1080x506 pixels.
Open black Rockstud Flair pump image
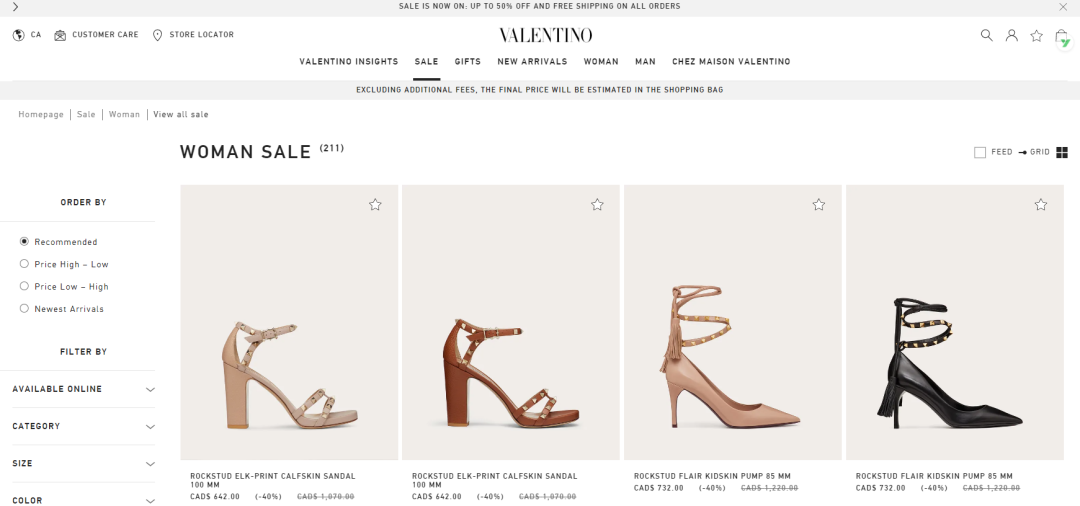(955, 322)
